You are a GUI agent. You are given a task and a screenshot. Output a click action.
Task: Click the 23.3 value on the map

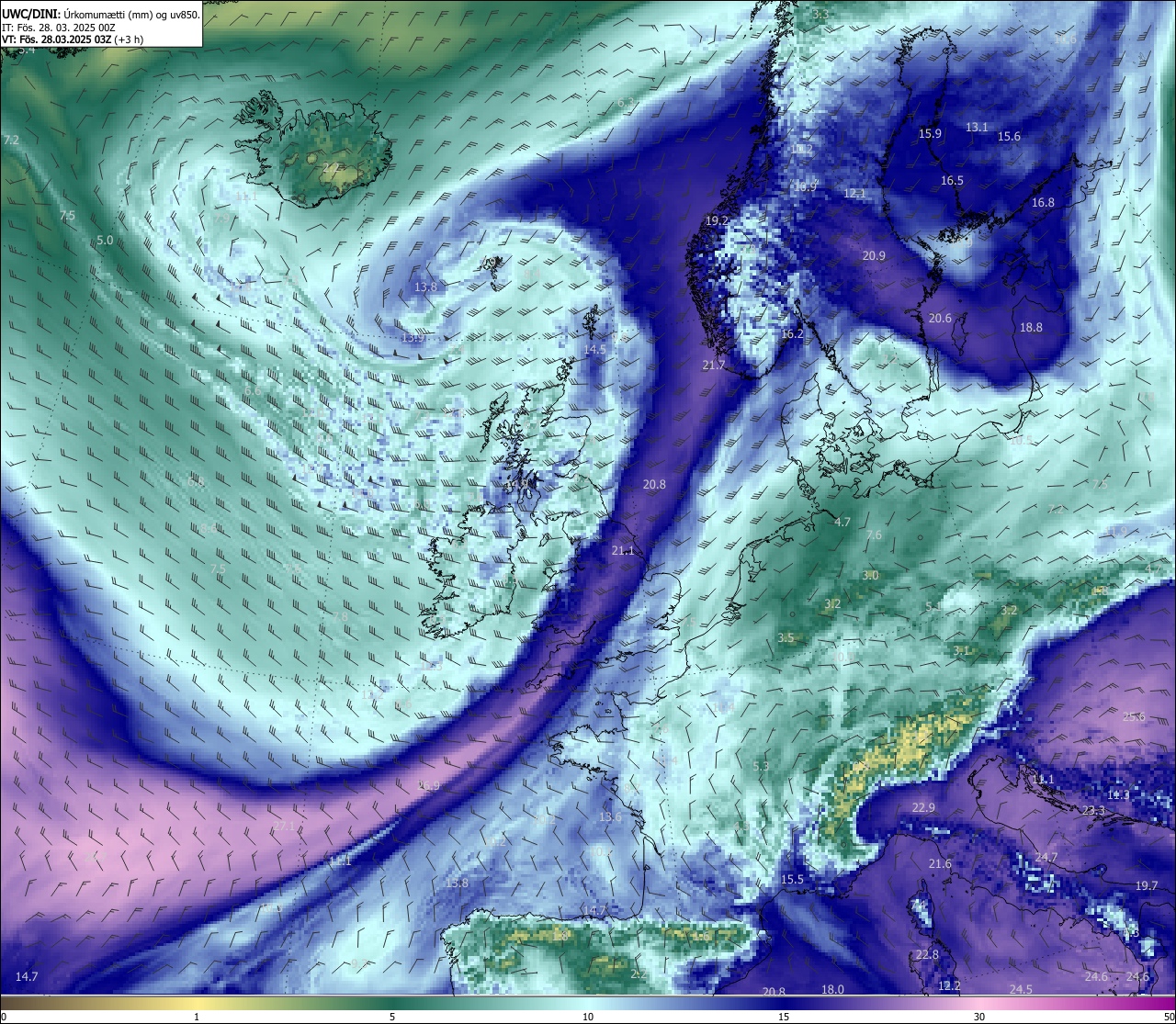[x=1094, y=810]
